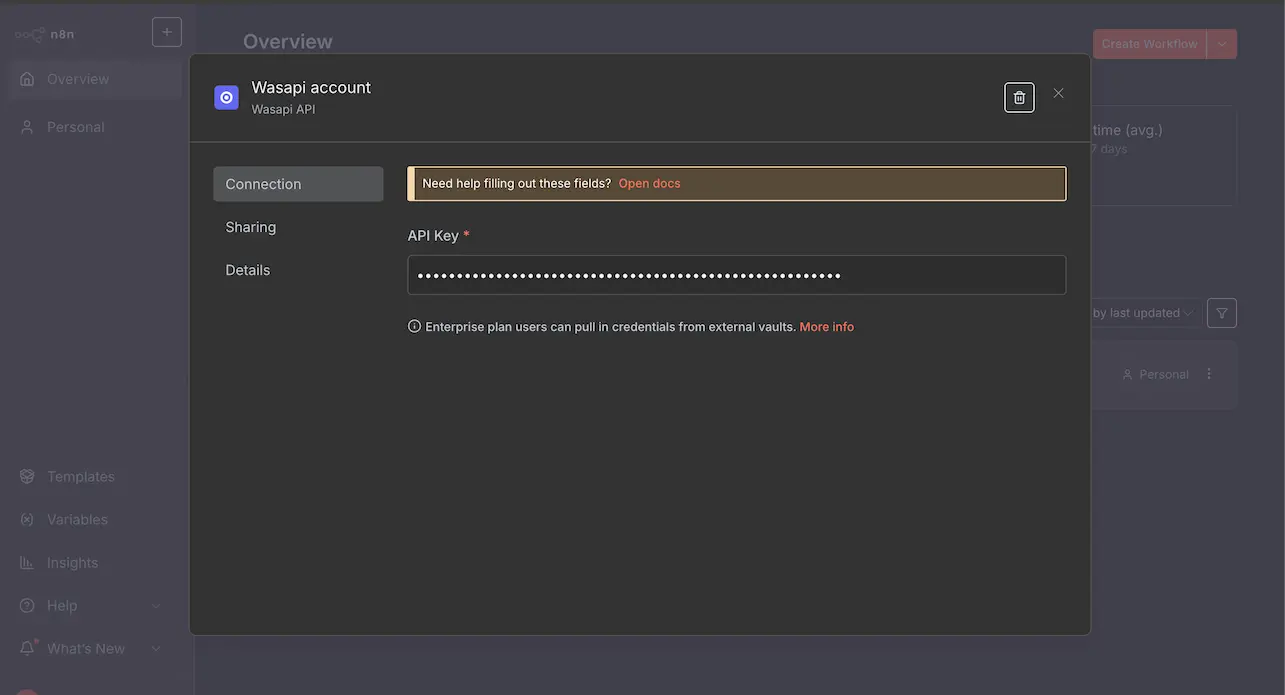Expand the Help menu in the sidebar
Image resolution: width=1285 pixels, height=695 pixels.
[x=96, y=606]
